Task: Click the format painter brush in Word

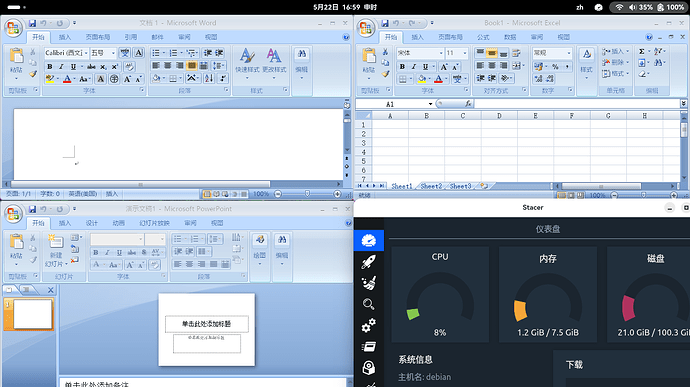Action: 33,74
